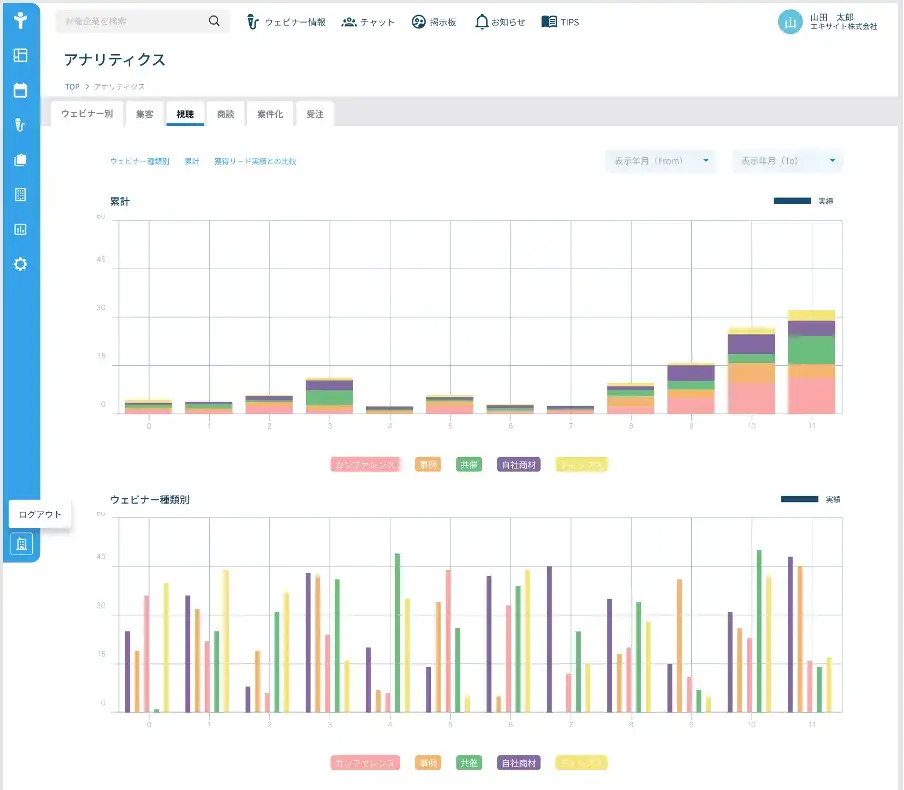Click the search magnifier icon
The width and height of the screenshot is (904, 790).
click(214, 21)
